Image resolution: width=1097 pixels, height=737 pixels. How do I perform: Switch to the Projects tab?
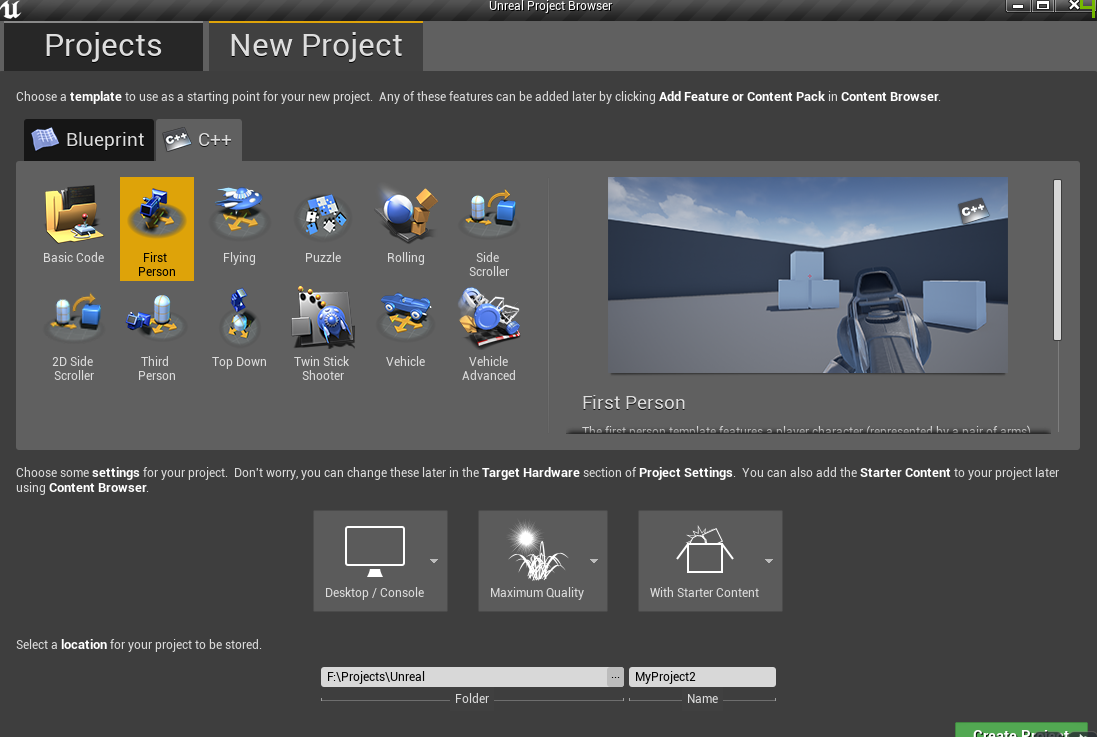(103, 45)
